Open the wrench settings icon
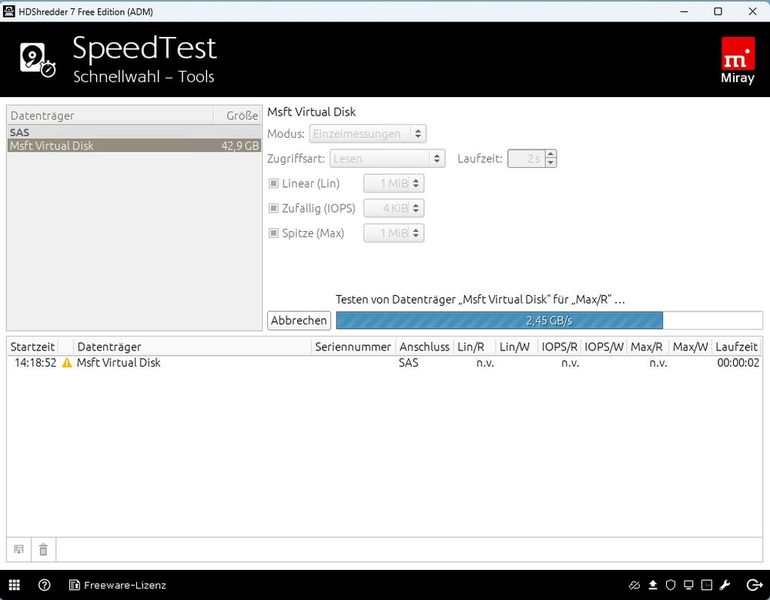770x600 pixels. (725, 585)
